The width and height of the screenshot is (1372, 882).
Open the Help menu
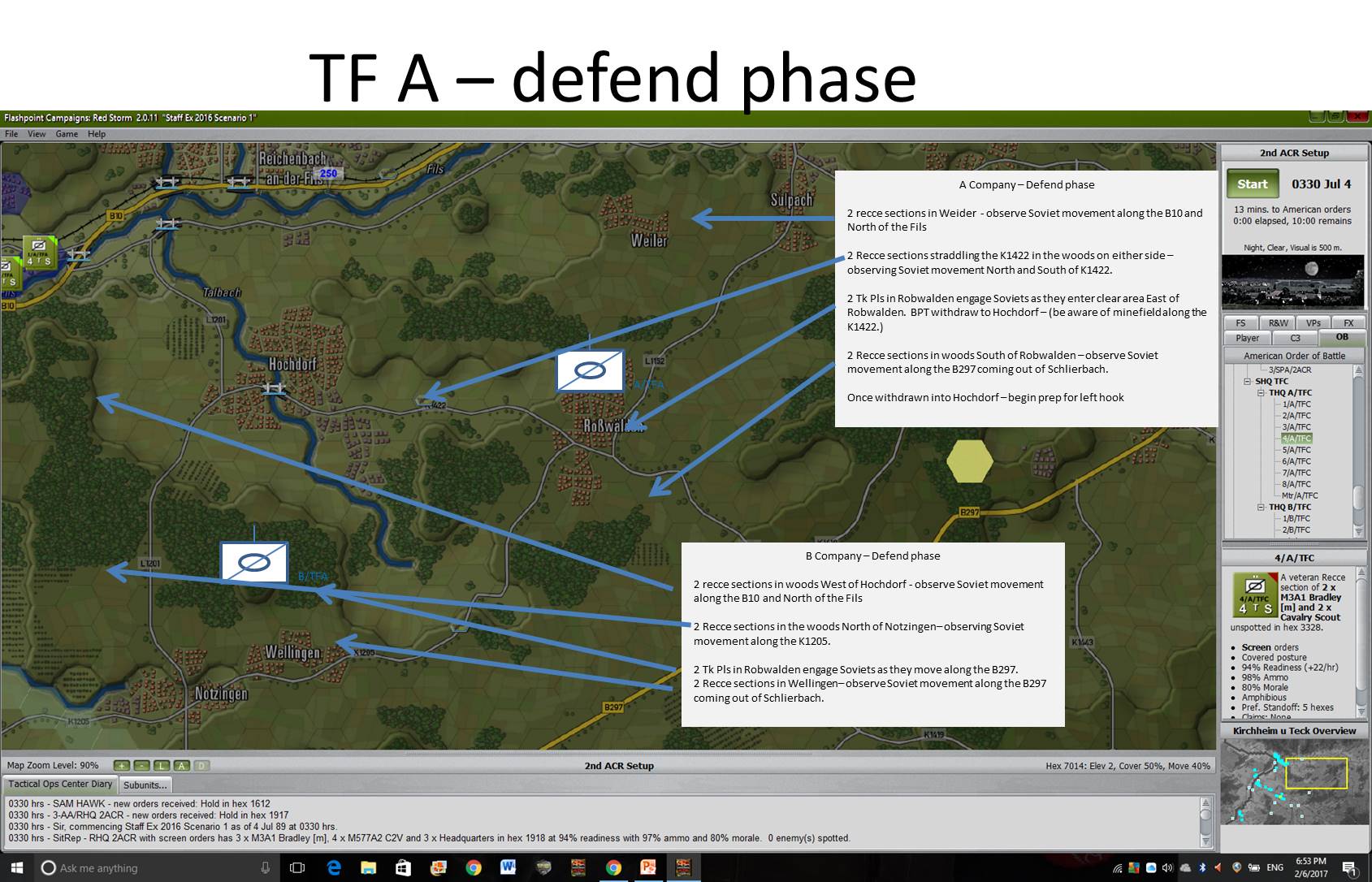click(97, 134)
